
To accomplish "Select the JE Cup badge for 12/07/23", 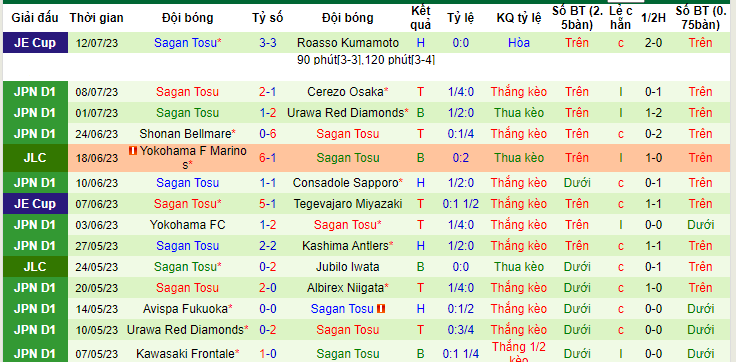I will (x=35, y=43).
